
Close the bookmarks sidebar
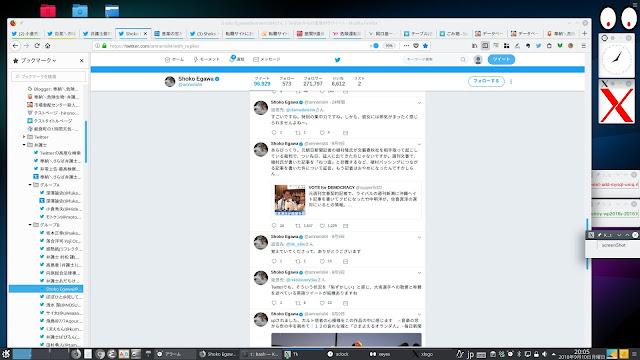(81, 60)
